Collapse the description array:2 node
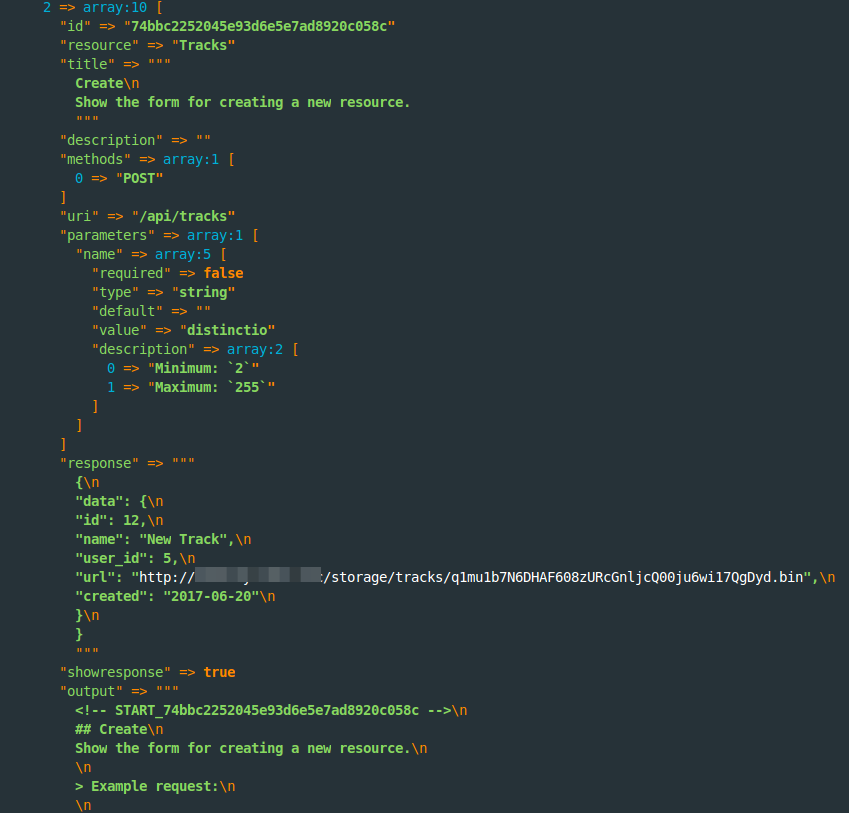Viewport: 849px width, 813px height. pyautogui.click(x=254, y=349)
